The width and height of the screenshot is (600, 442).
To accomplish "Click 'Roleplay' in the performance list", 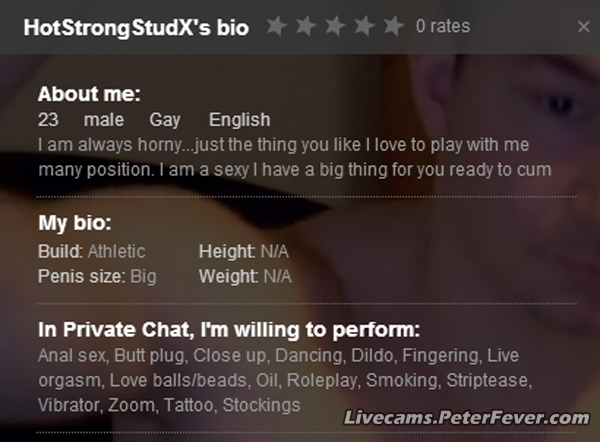I will [x=323, y=380].
